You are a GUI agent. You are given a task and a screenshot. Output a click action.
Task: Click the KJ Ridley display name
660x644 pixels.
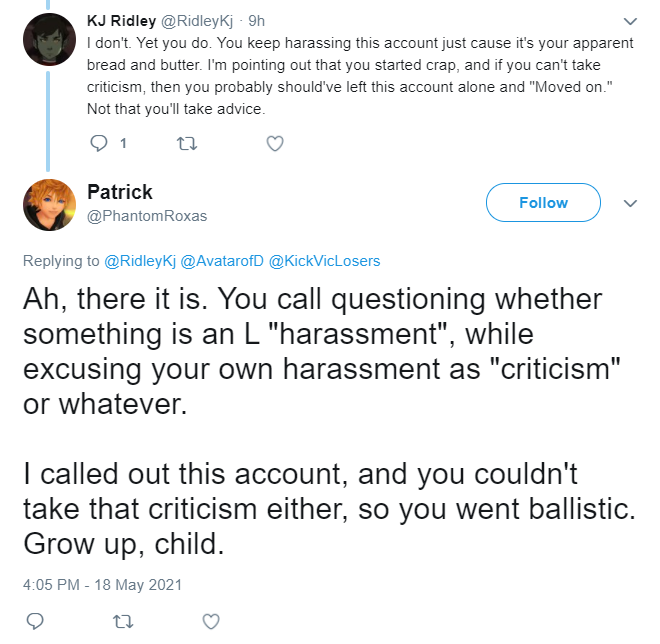tap(121, 21)
